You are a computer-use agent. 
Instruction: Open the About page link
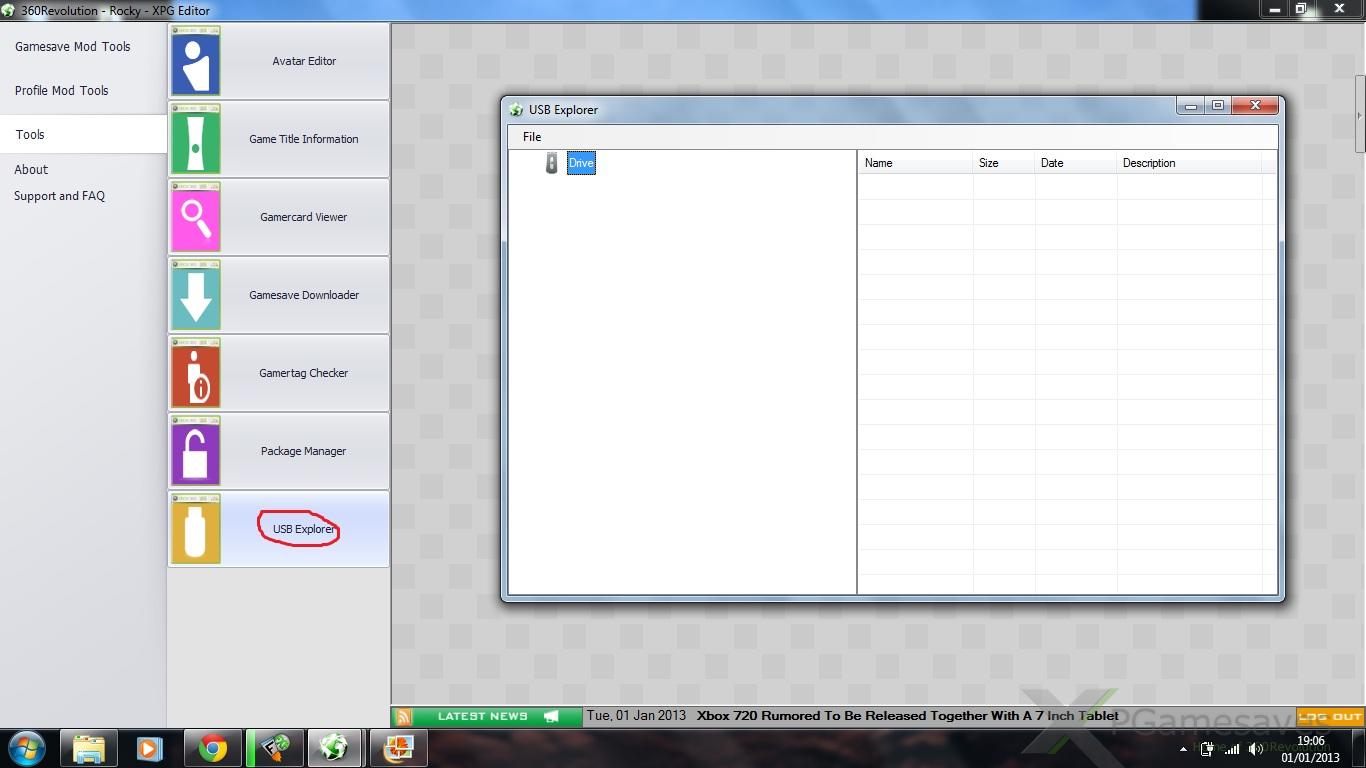tap(31, 170)
